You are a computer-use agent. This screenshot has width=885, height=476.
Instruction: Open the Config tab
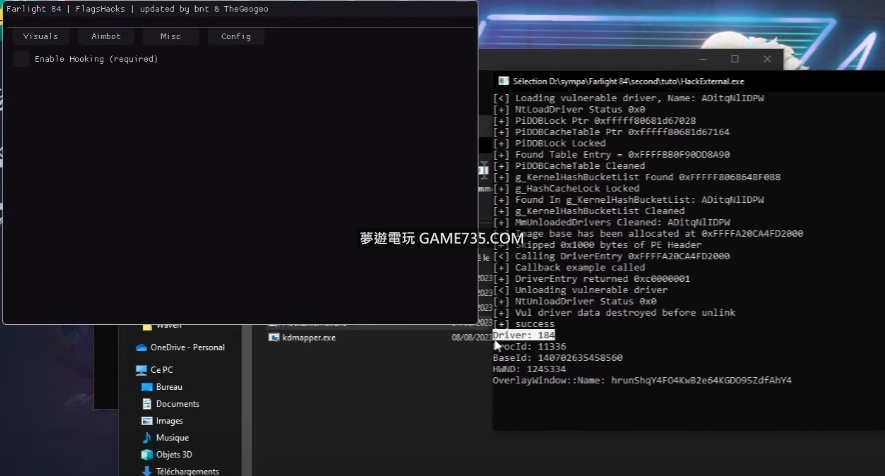(x=236, y=36)
